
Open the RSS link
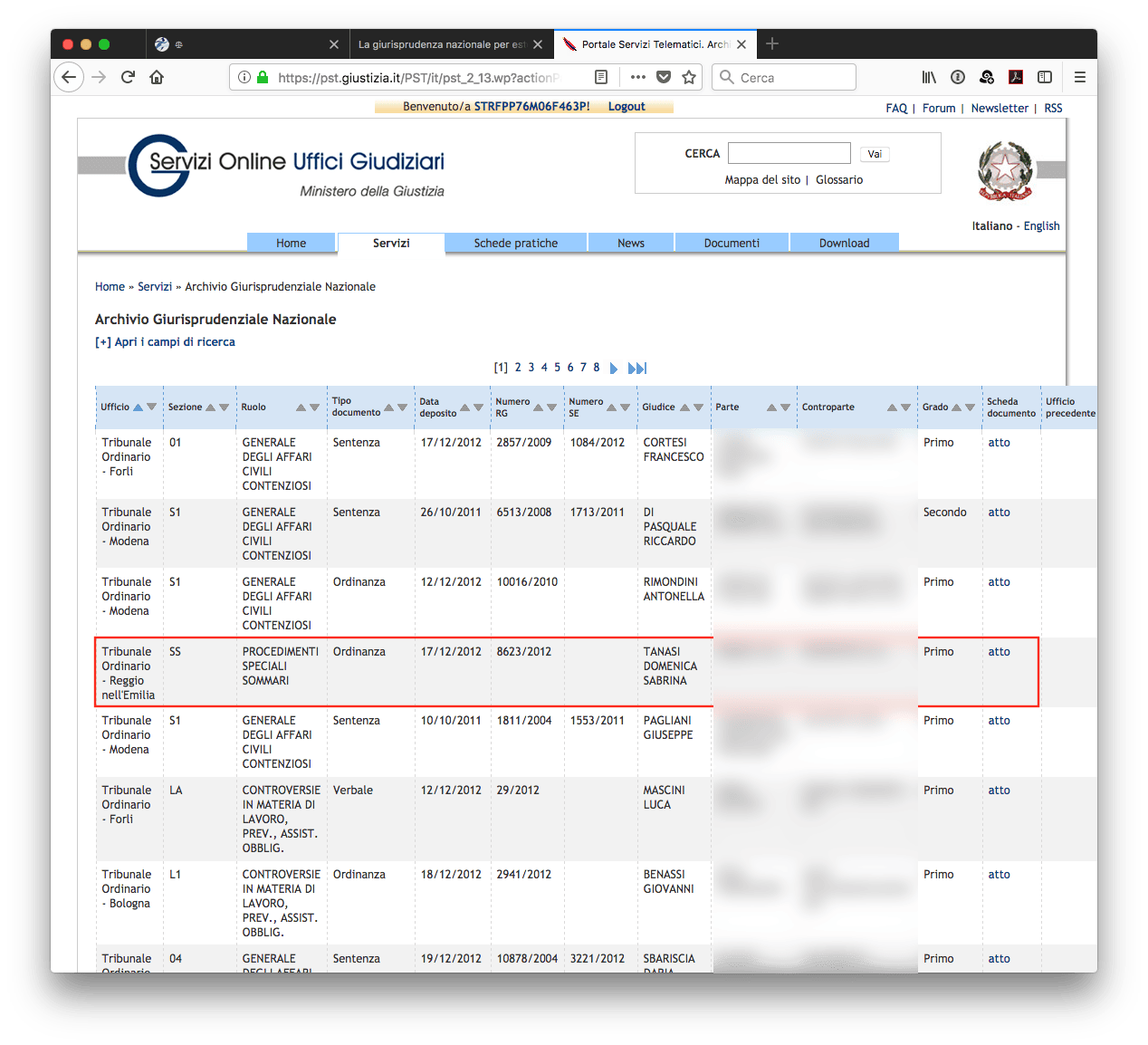[1053, 109]
